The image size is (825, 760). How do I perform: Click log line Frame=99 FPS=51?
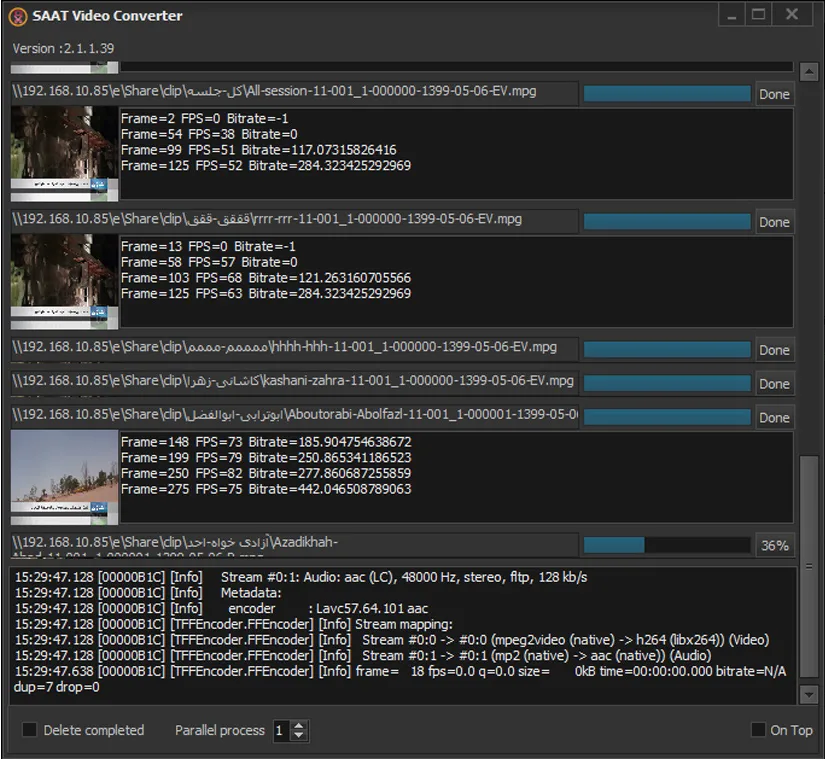[258, 150]
